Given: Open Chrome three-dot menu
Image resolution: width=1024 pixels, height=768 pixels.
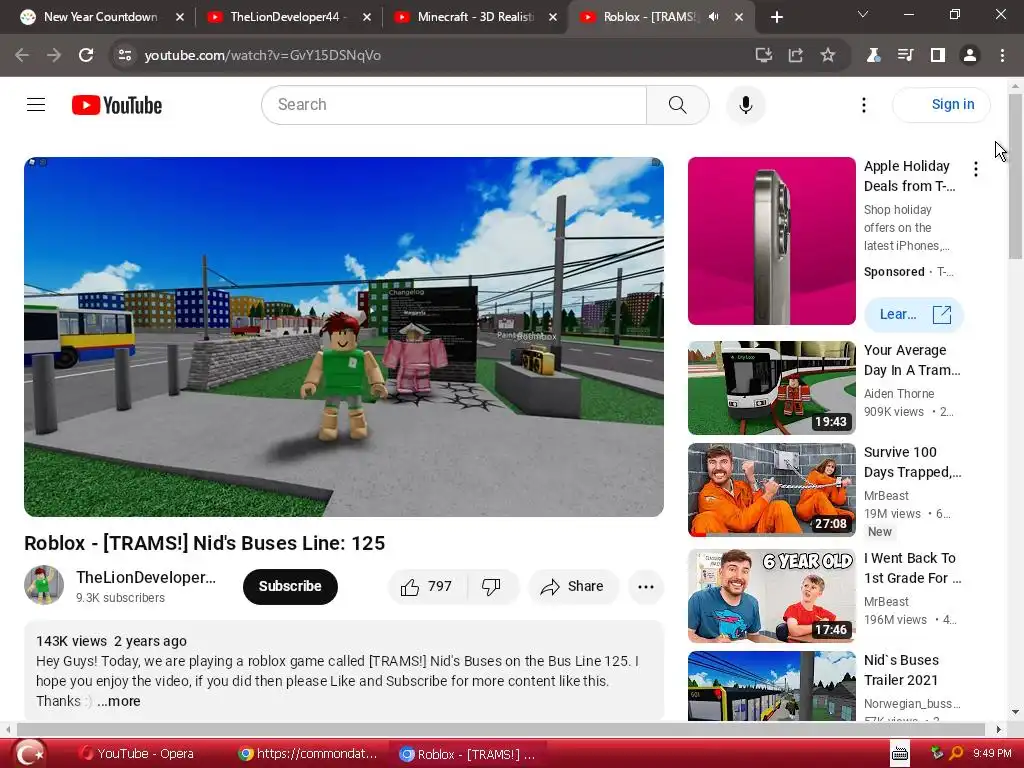Looking at the screenshot, I should click(x=1002, y=56).
